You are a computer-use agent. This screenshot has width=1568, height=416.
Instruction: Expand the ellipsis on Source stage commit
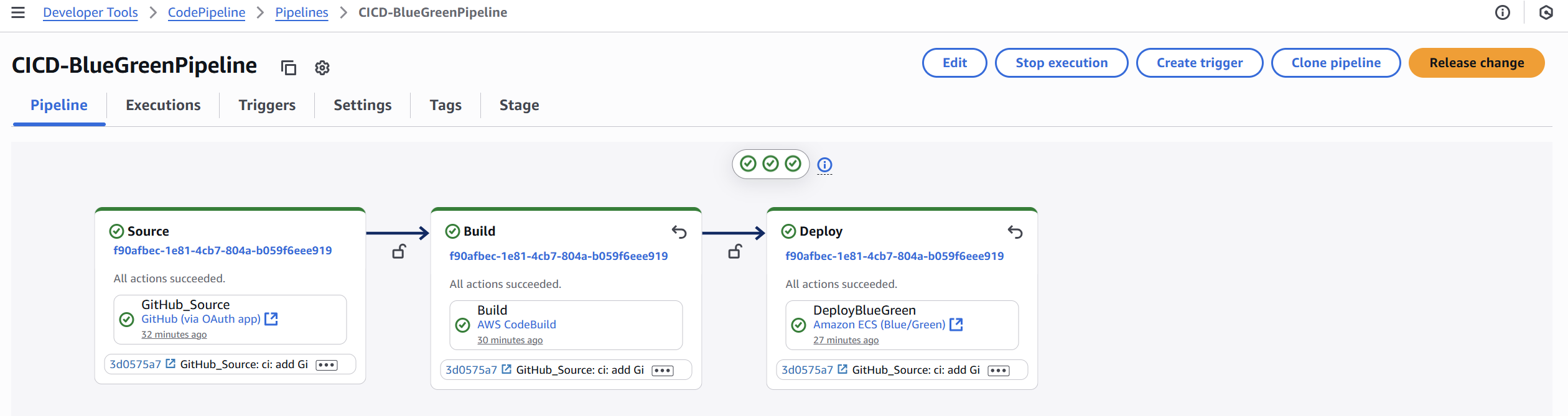coord(327,365)
